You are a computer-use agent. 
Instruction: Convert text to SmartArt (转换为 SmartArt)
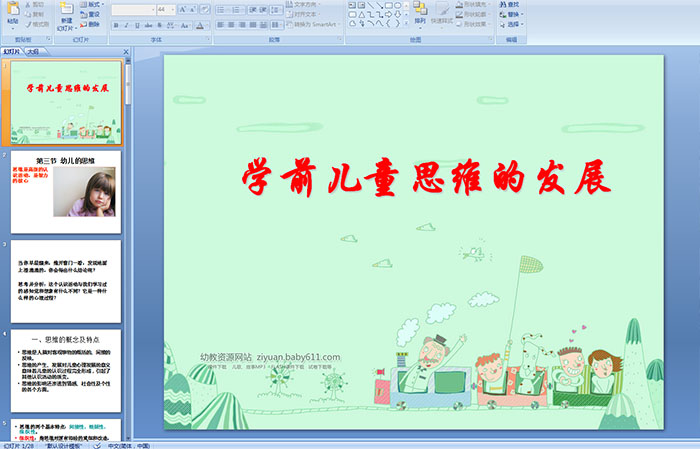pyautogui.click(x=313, y=24)
